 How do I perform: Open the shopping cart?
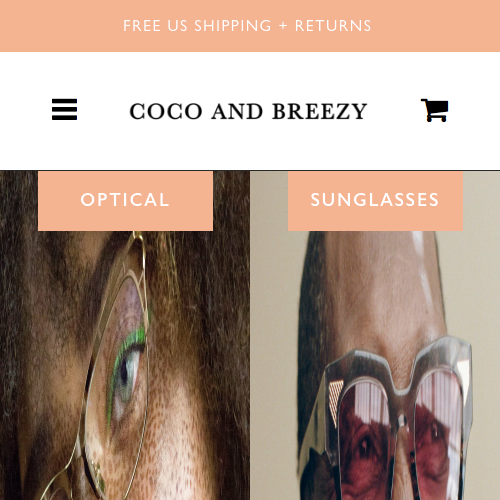tap(434, 110)
